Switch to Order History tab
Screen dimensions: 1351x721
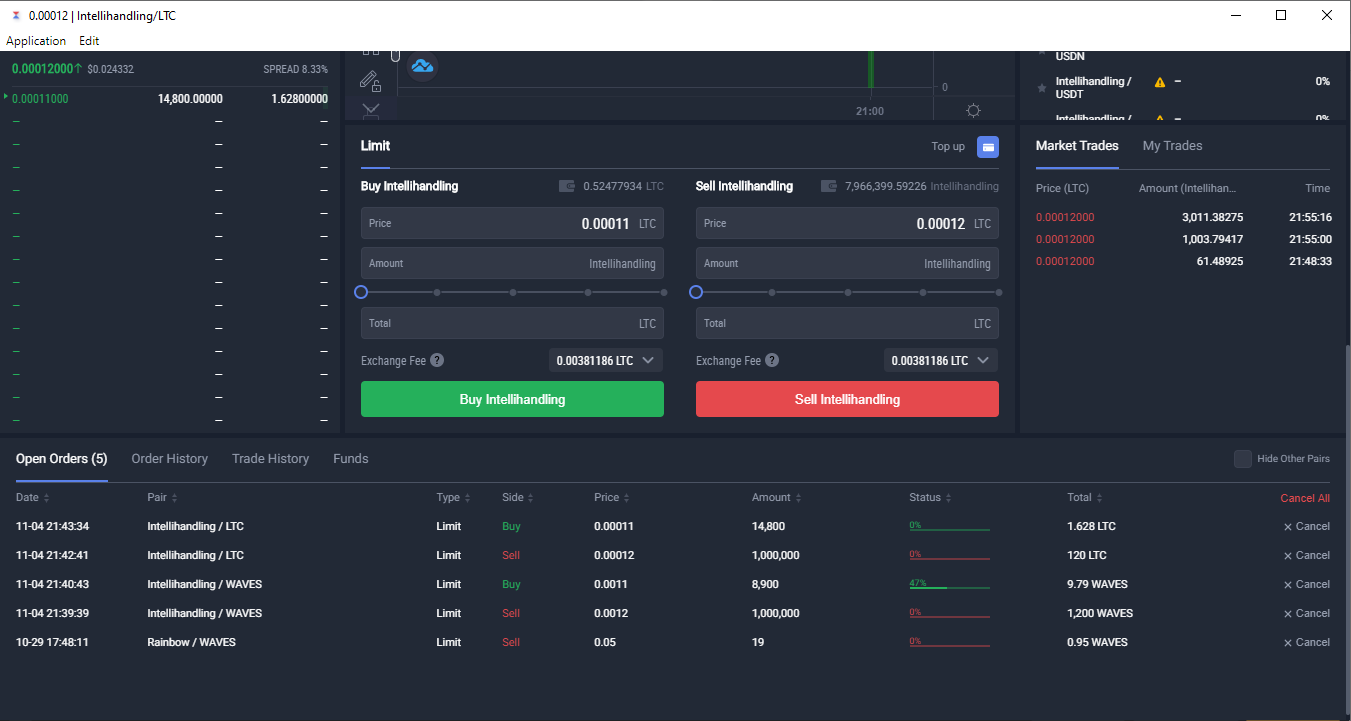click(170, 459)
